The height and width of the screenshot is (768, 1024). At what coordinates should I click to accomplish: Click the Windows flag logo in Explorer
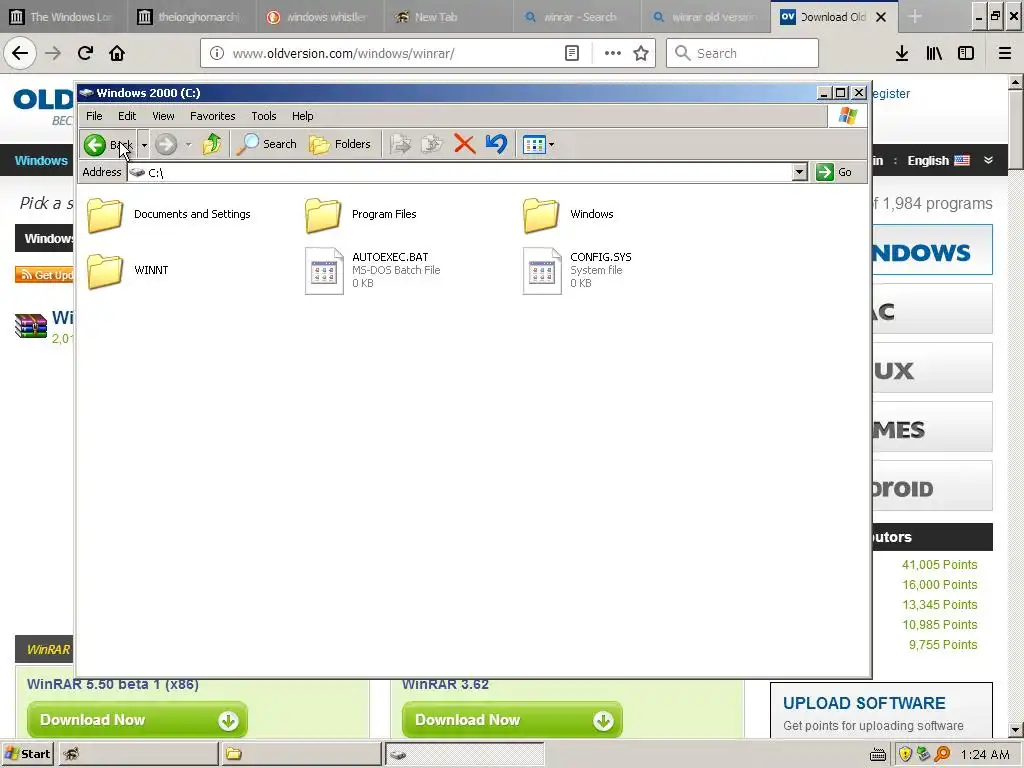(848, 116)
